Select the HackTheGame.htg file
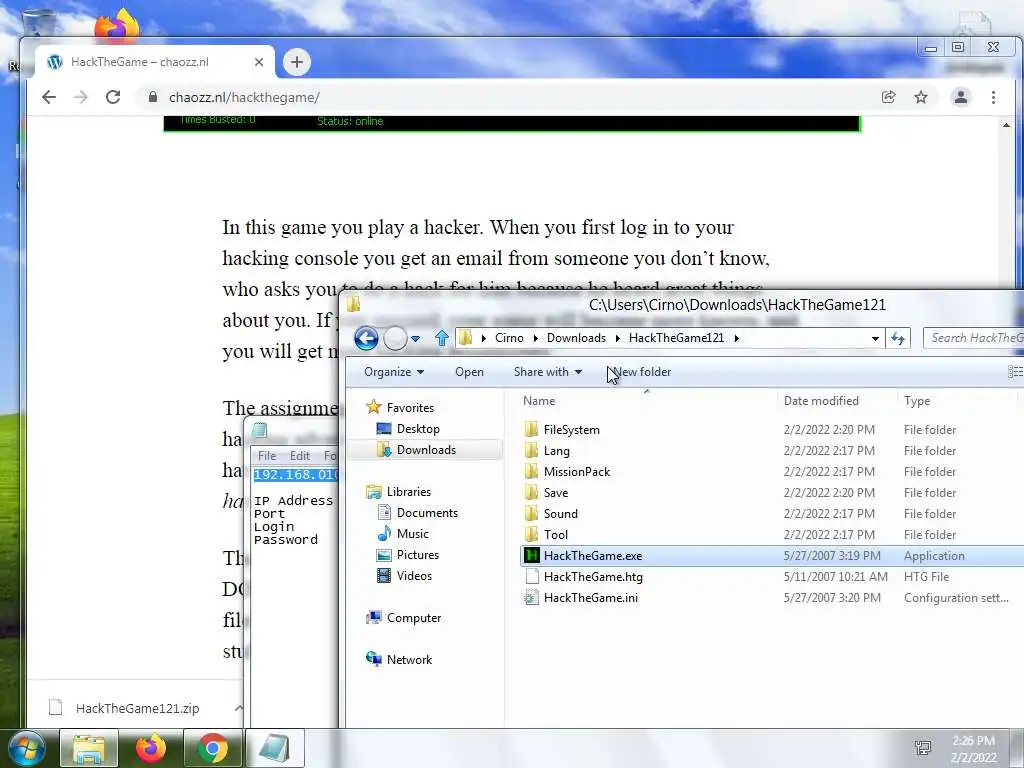 [592, 577]
